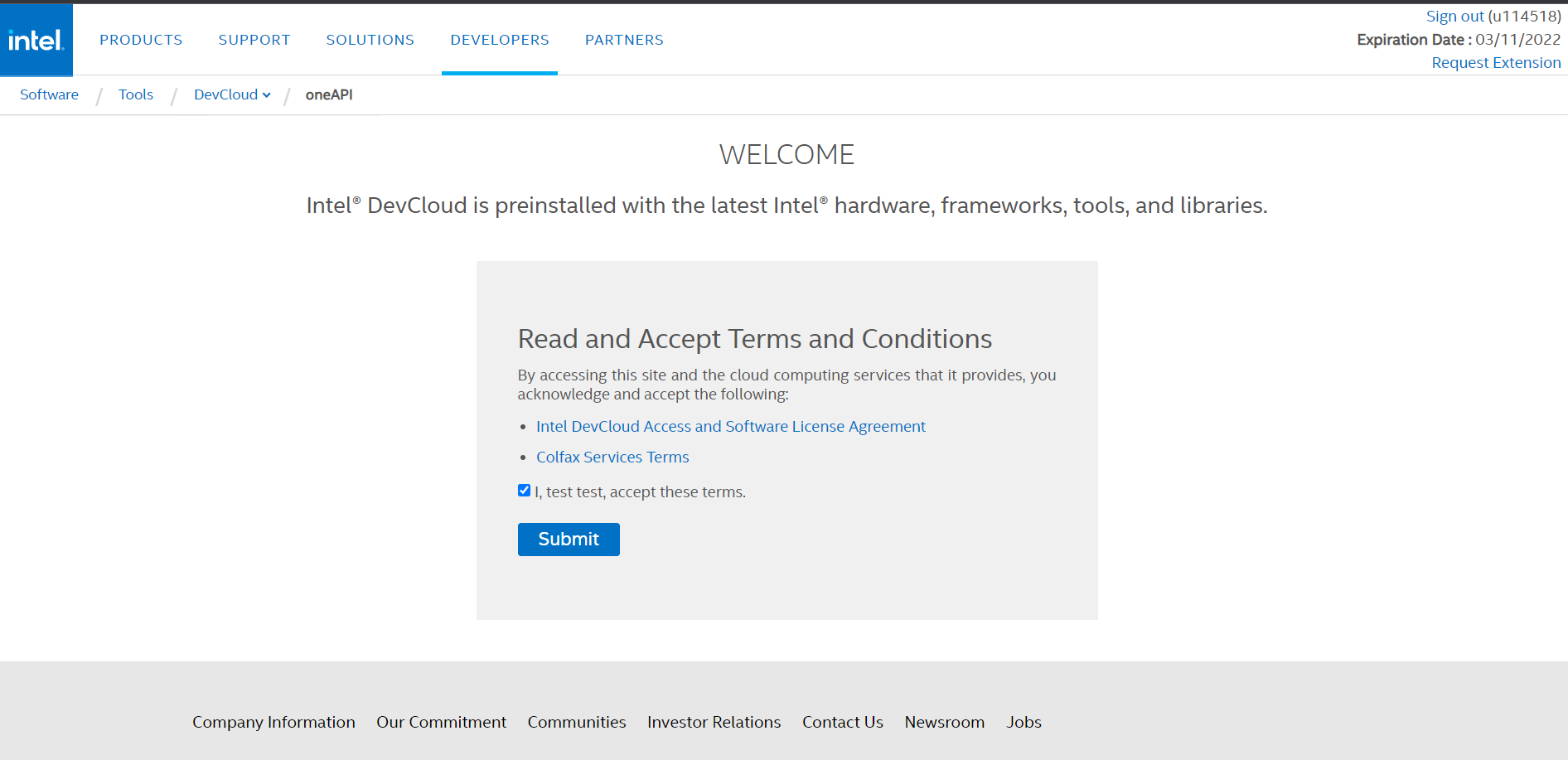The width and height of the screenshot is (1568, 760).
Task: Open Colfax Services Terms link
Action: click(612, 457)
